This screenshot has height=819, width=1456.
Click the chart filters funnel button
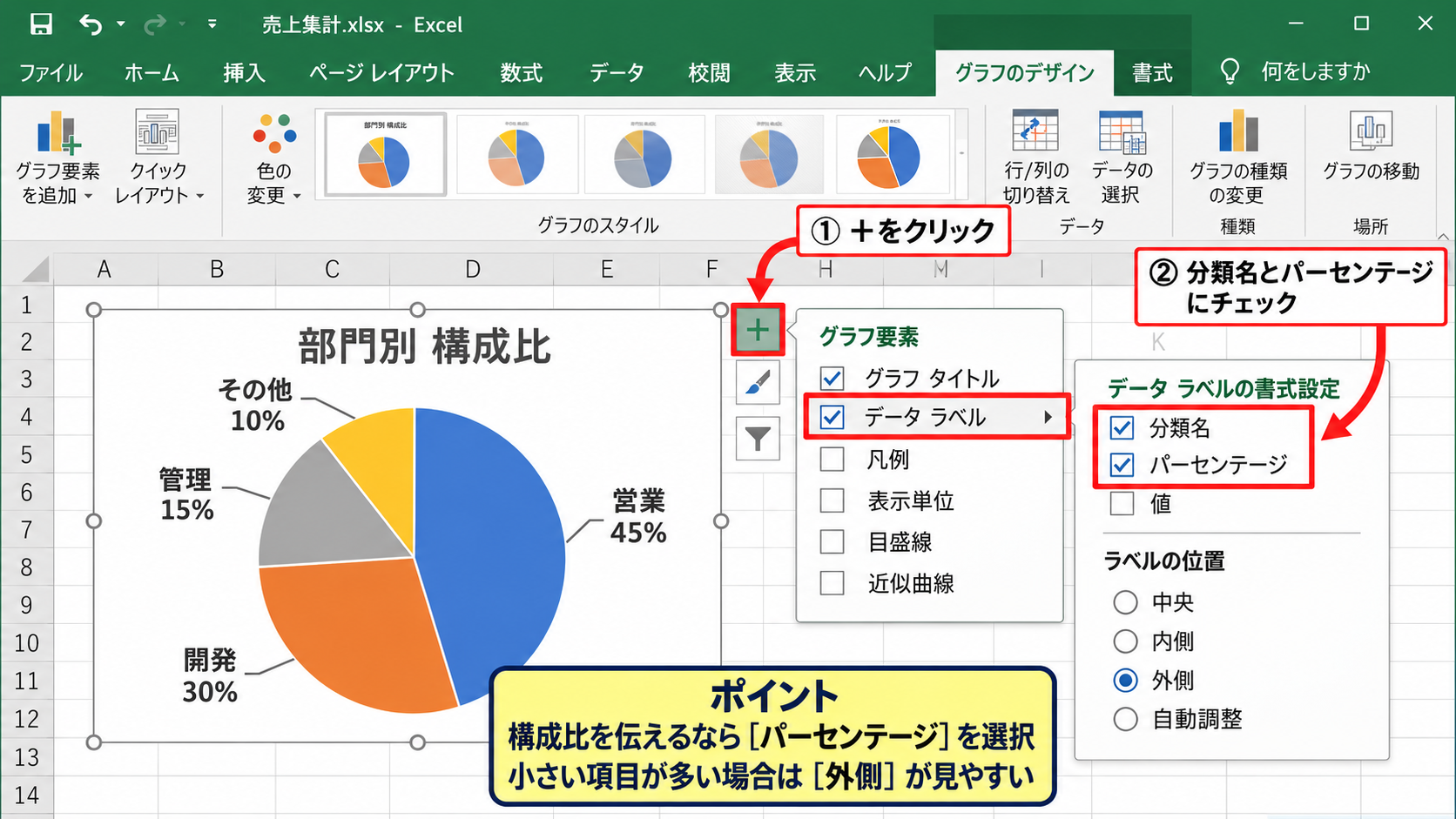click(x=758, y=438)
